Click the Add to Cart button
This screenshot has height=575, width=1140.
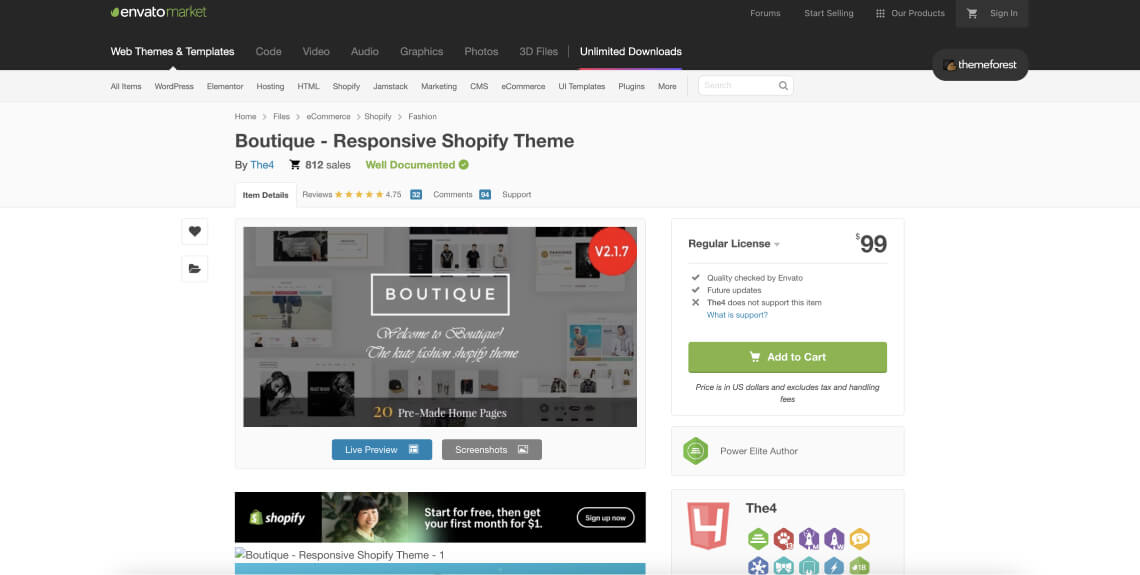tap(787, 357)
